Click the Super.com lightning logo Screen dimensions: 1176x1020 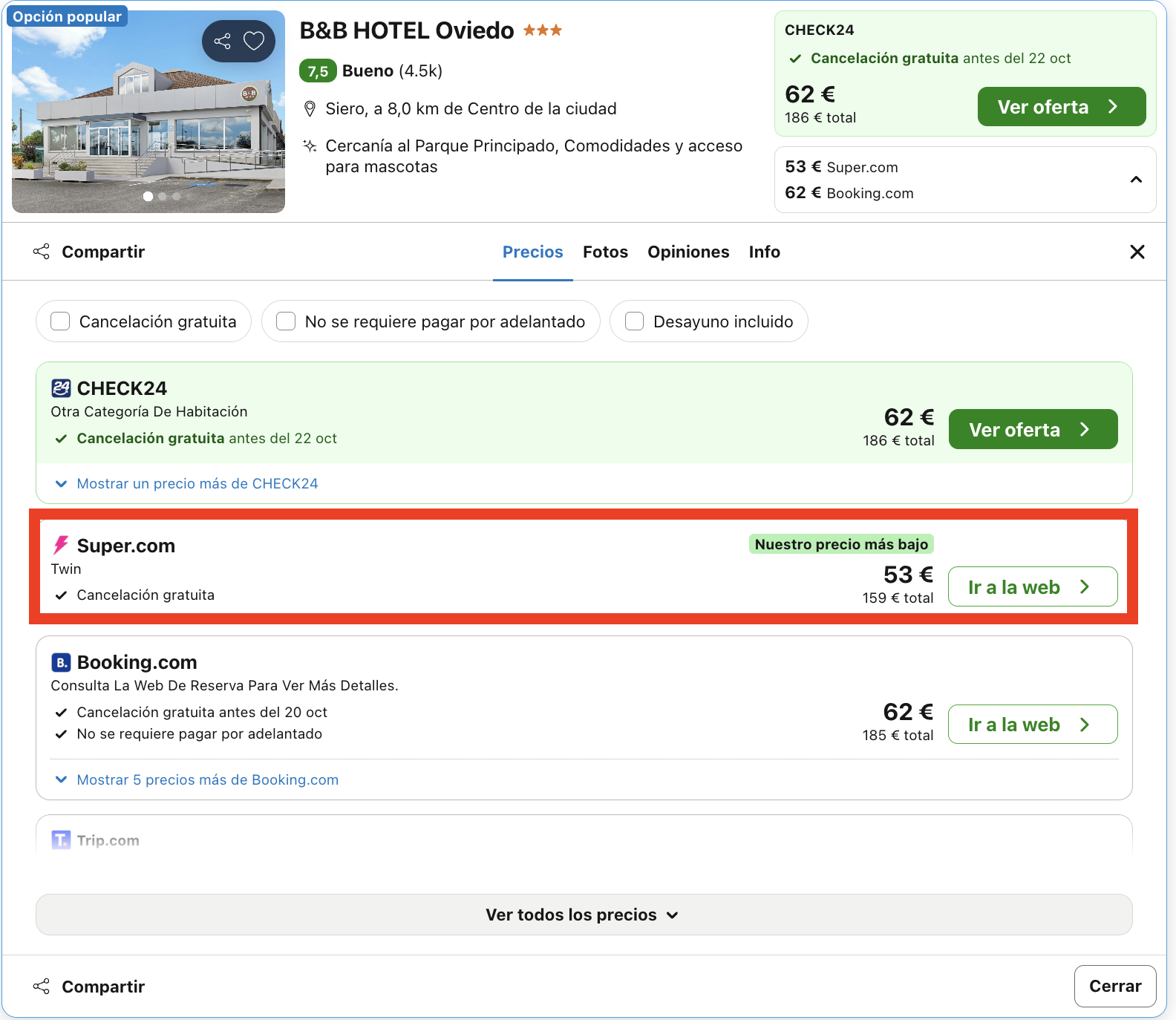pos(61,546)
